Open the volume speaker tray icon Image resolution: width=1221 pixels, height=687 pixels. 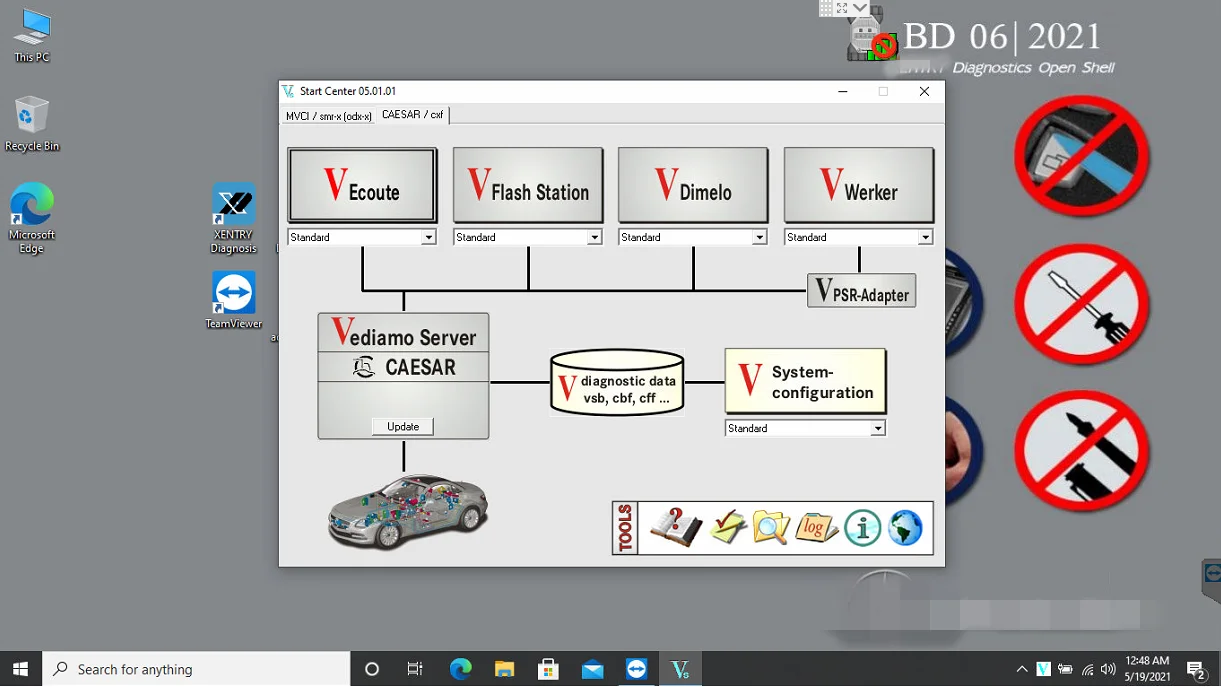(x=1108, y=670)
